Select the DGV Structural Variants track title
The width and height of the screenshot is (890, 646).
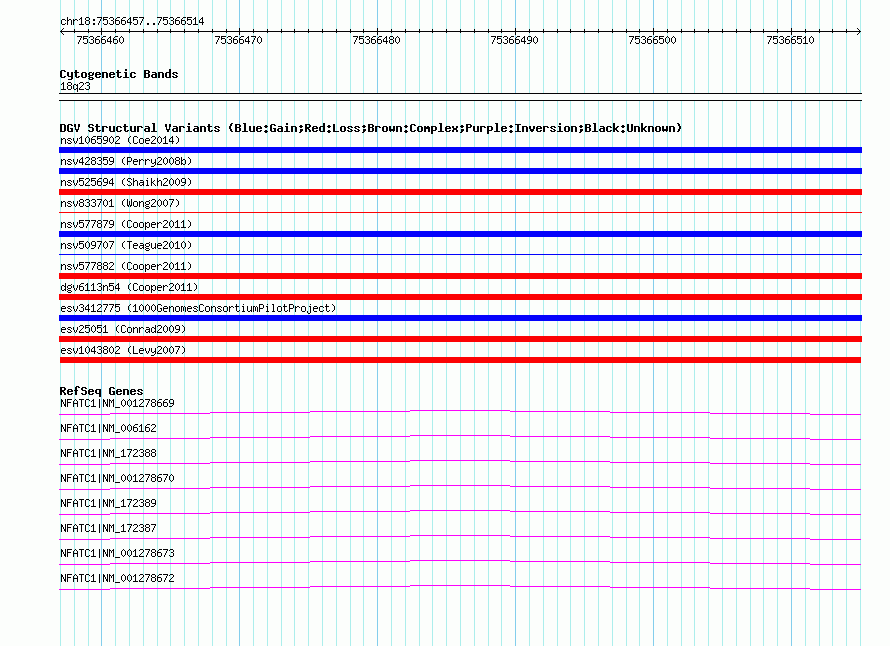(x=371, y=128)
